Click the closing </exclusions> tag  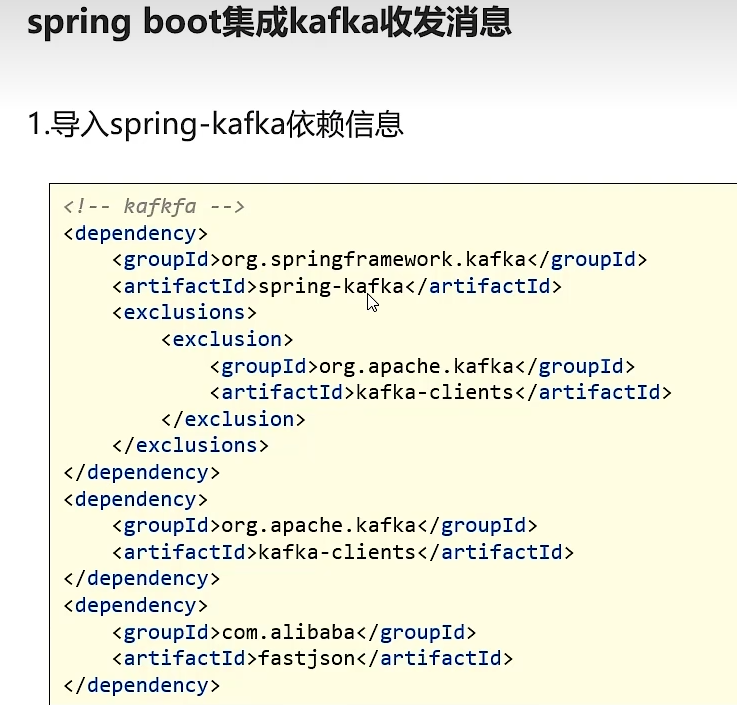coord(191,445)
